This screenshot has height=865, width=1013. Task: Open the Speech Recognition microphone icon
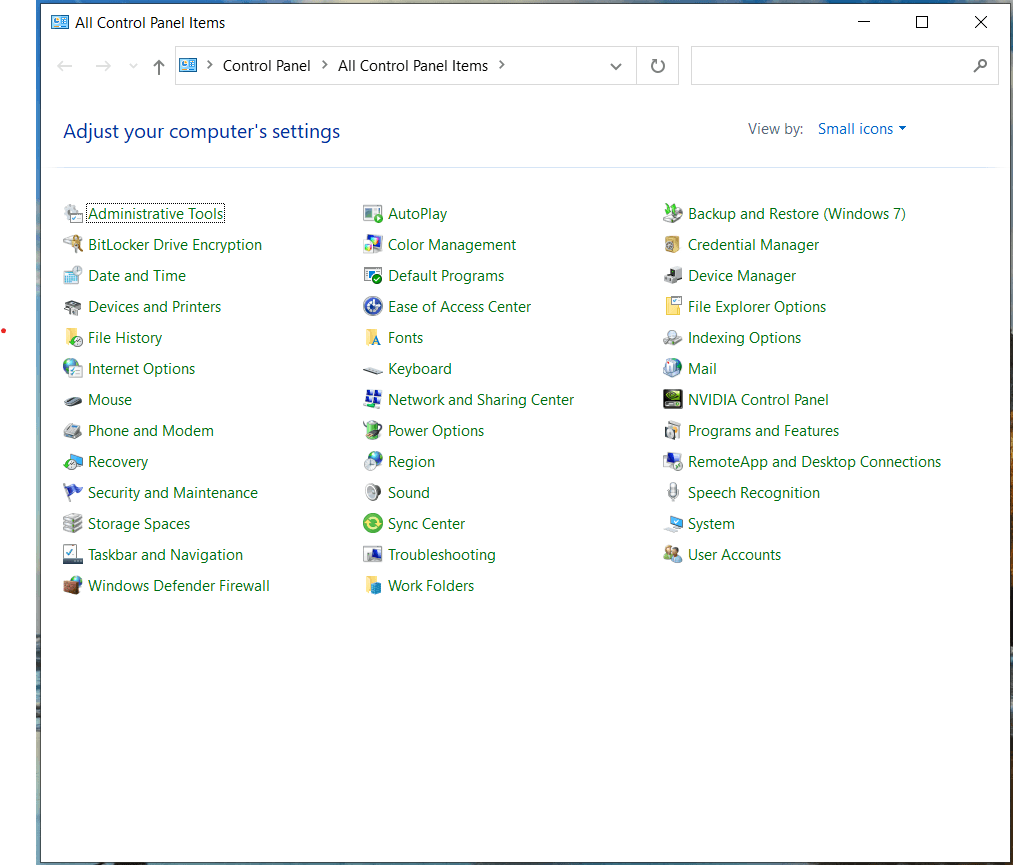click(x=673, y=493)
